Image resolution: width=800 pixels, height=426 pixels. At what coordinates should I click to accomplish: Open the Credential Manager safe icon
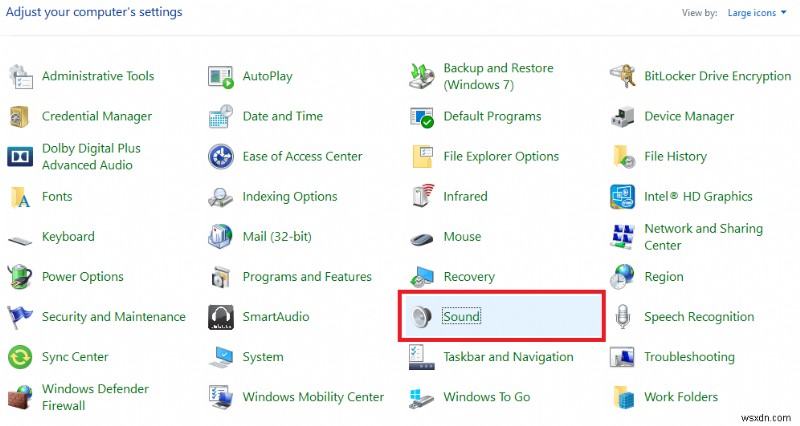pos(20,117)
